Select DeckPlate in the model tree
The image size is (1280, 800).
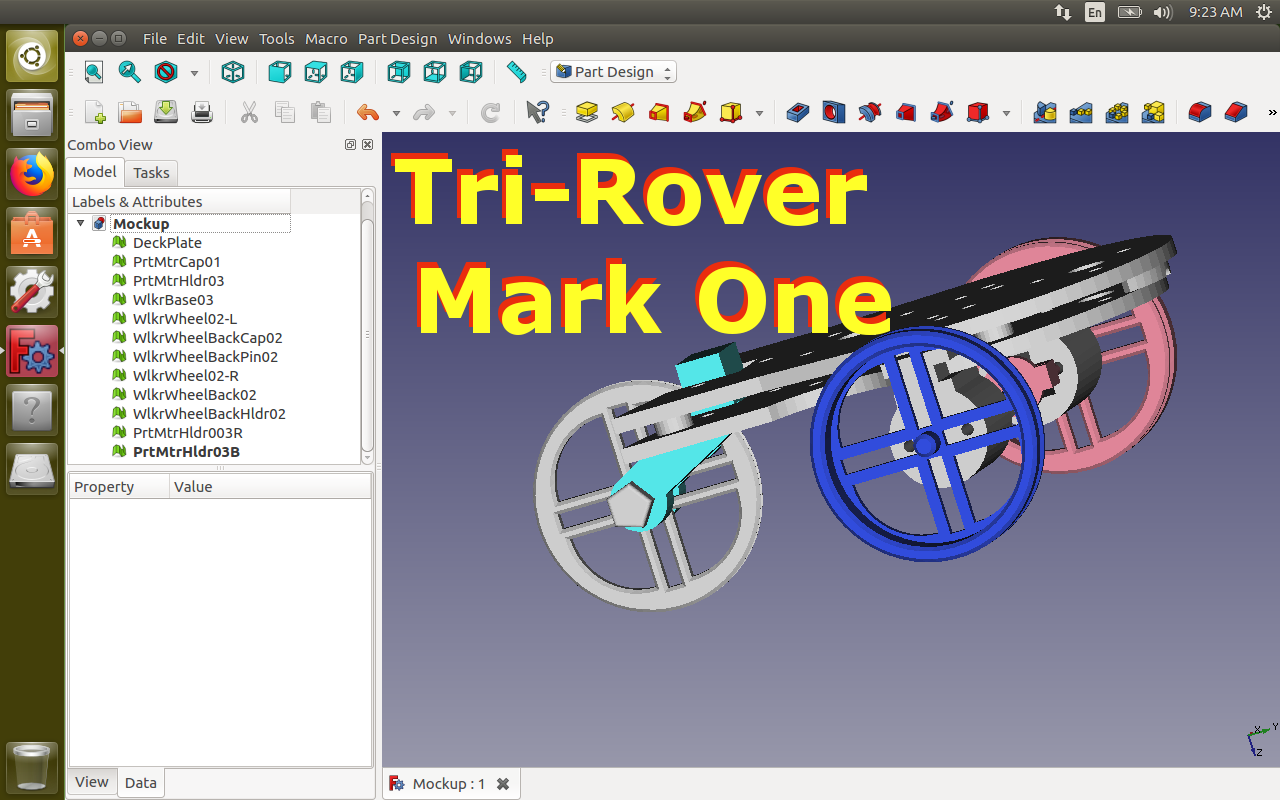167,243
